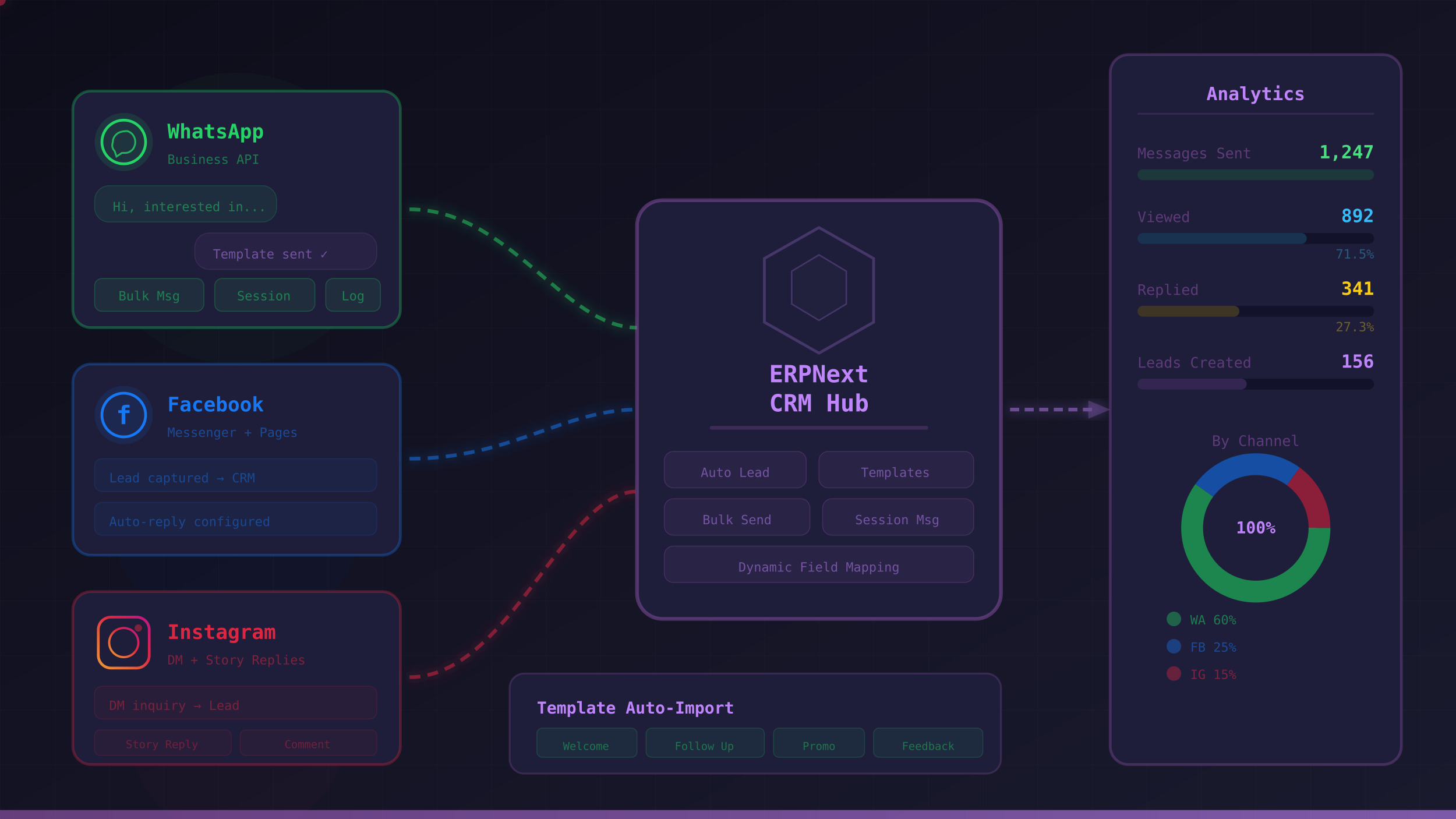Select 'Auto-reply configured' row
The image size is (1456, 819).
[235, 519]
